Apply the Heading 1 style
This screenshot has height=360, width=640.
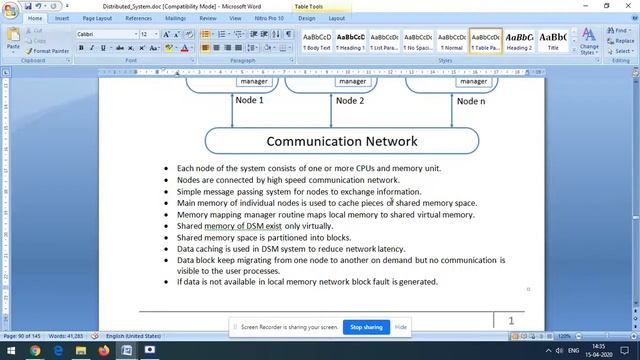point(351,41)
